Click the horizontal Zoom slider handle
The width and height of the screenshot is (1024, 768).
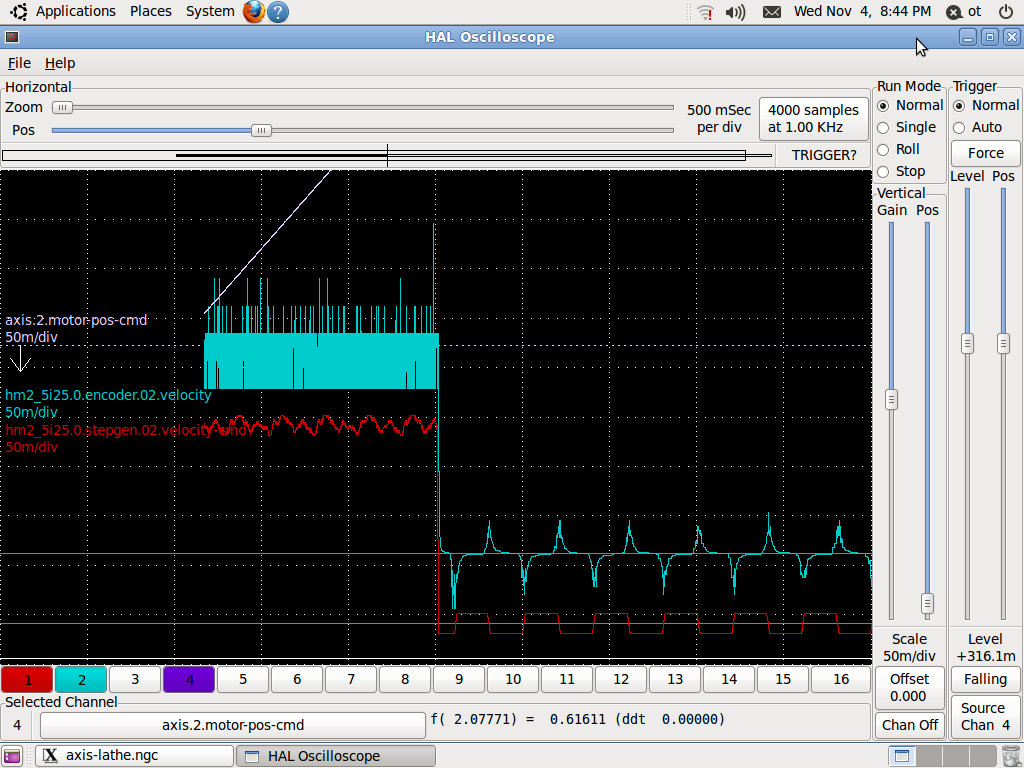[62, 107]
